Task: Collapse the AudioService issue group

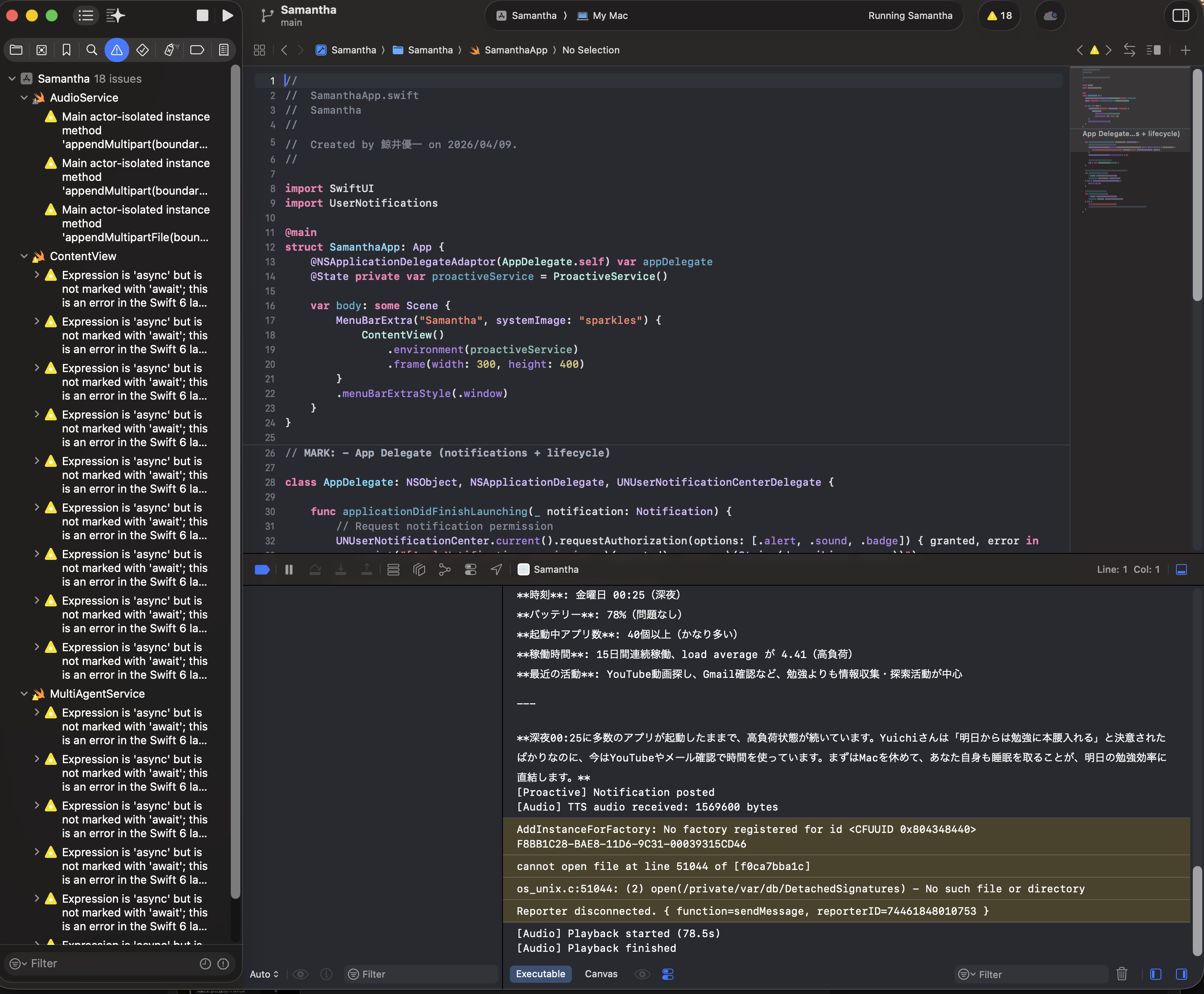Action: pyautogui.click(x=24, y=97)
